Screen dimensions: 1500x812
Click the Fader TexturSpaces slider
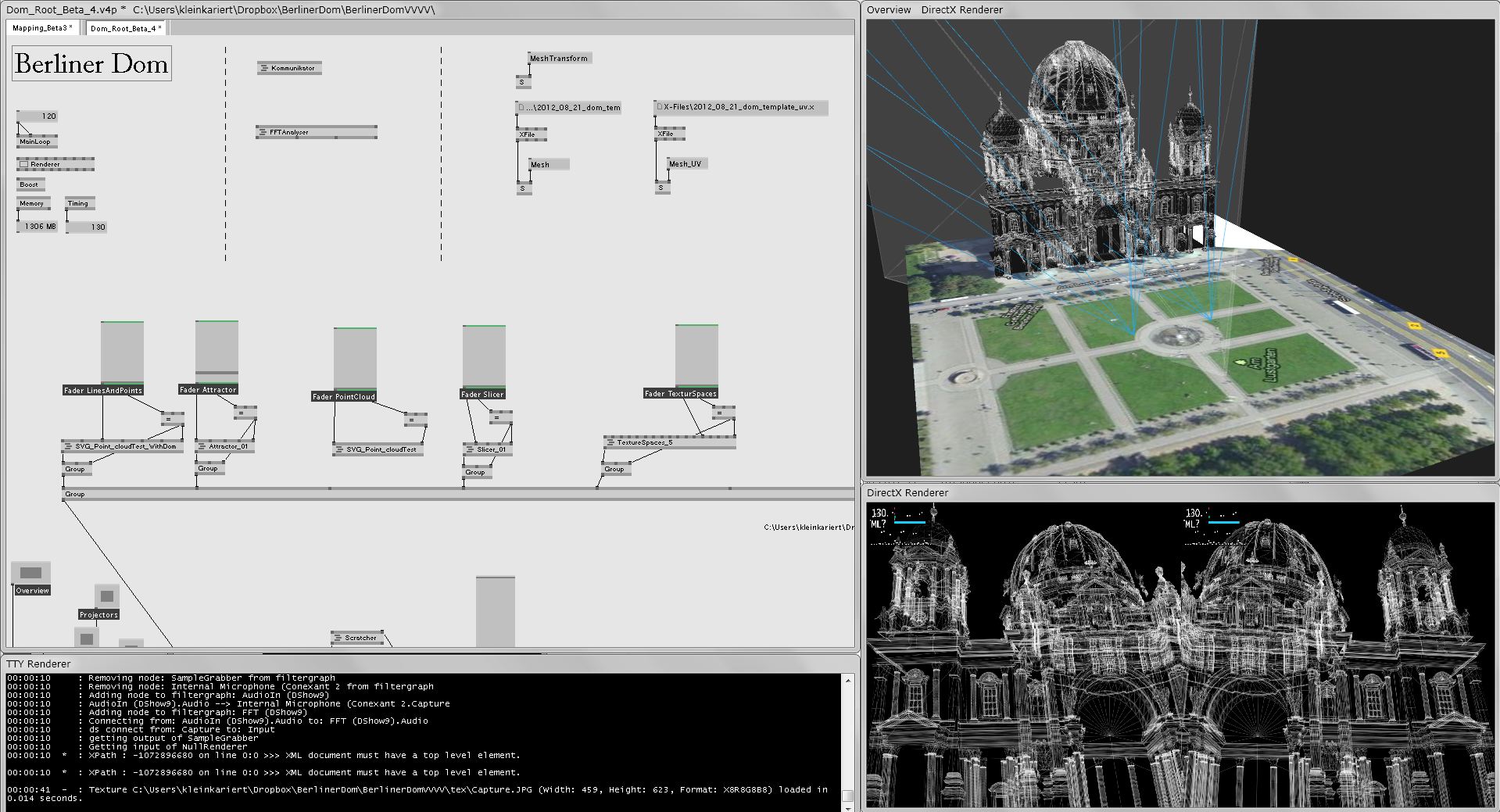(x=696, y=356)
